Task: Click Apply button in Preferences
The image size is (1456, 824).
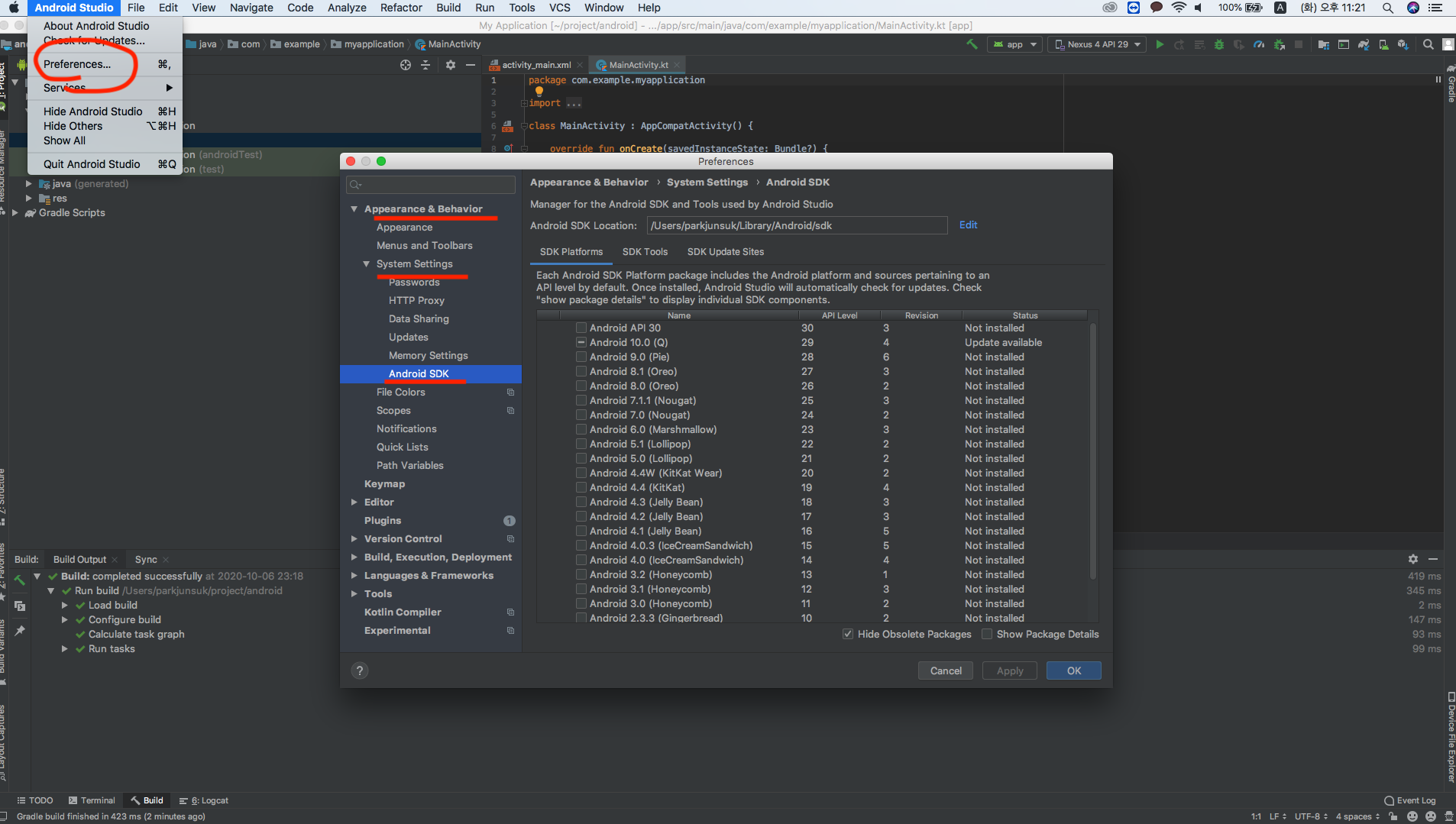Action: pyautogui.click(x=1009, y=671)
